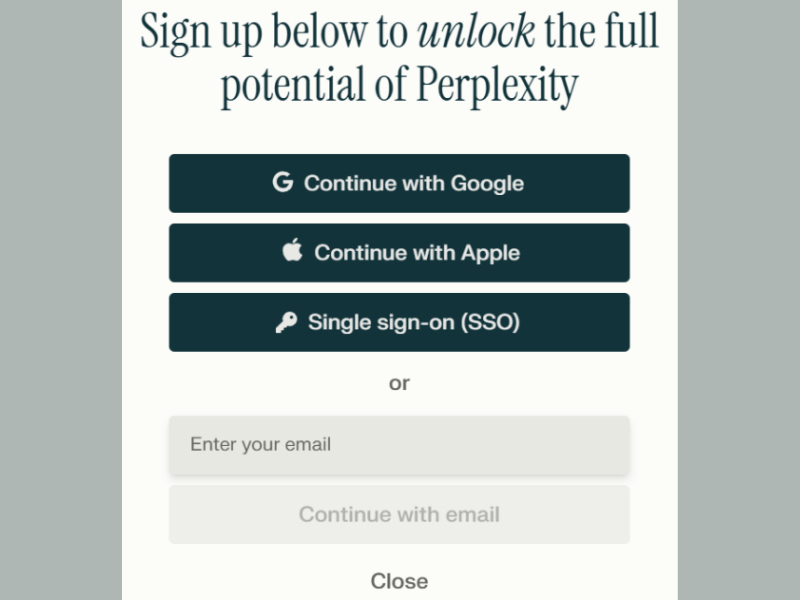Click the "(SSO)" text on third button
The height and width of the screenshot is (600, 800).
point(490,322)
